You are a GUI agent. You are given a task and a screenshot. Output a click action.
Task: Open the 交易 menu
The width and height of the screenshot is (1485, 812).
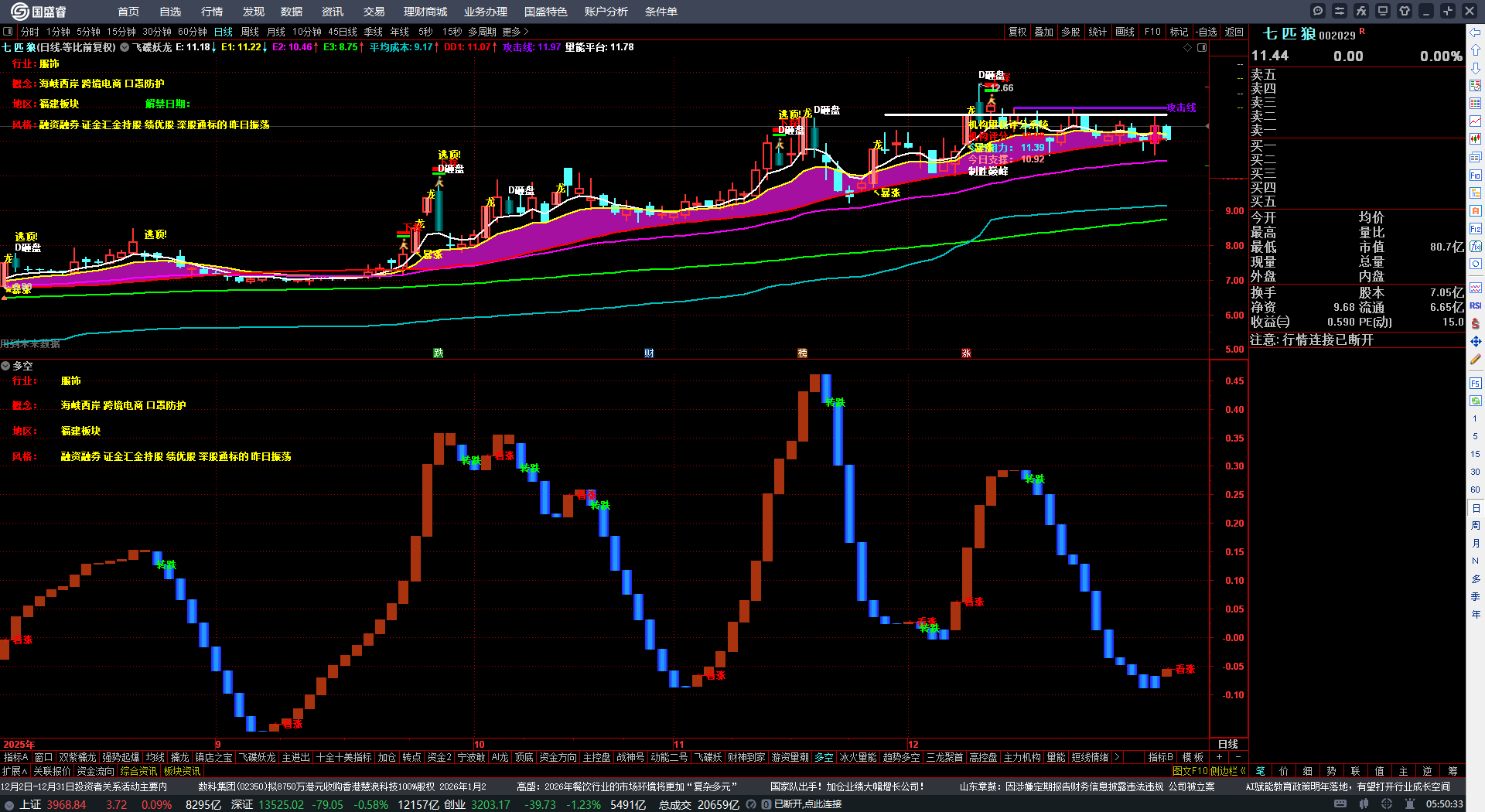[374, 12]
